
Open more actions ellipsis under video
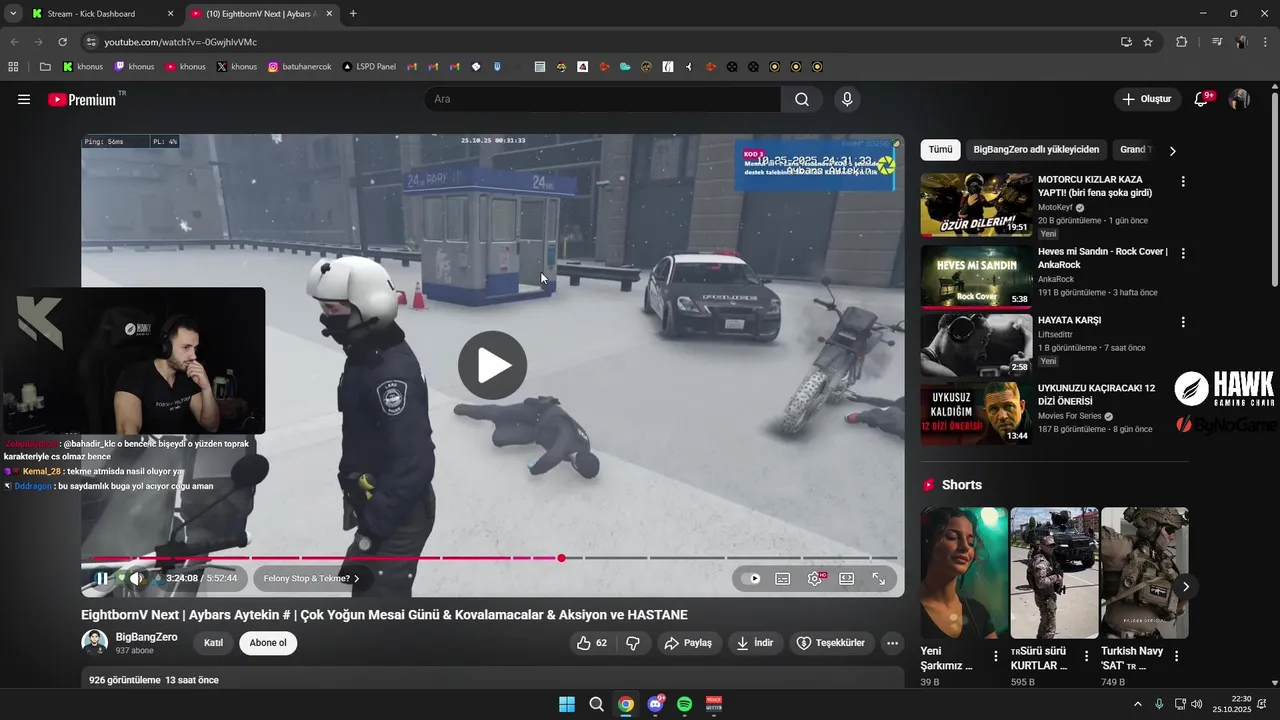pyautogui.click(x=893, y=643)
